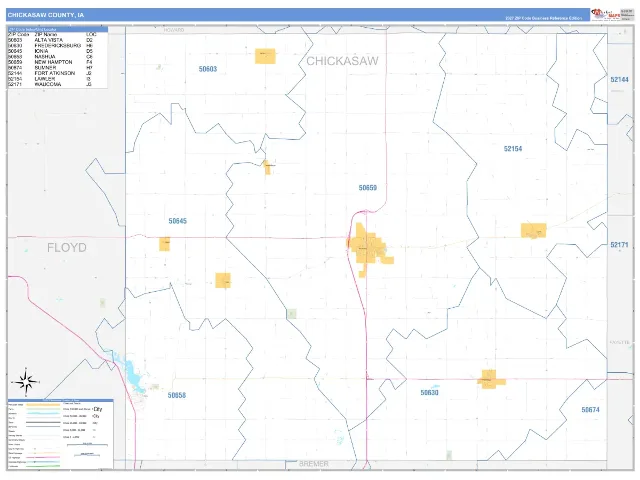The height and width of the screenshot is (480, 640).
Task: Click the LAWLER row in ZIP index
Action: point(51,79)
